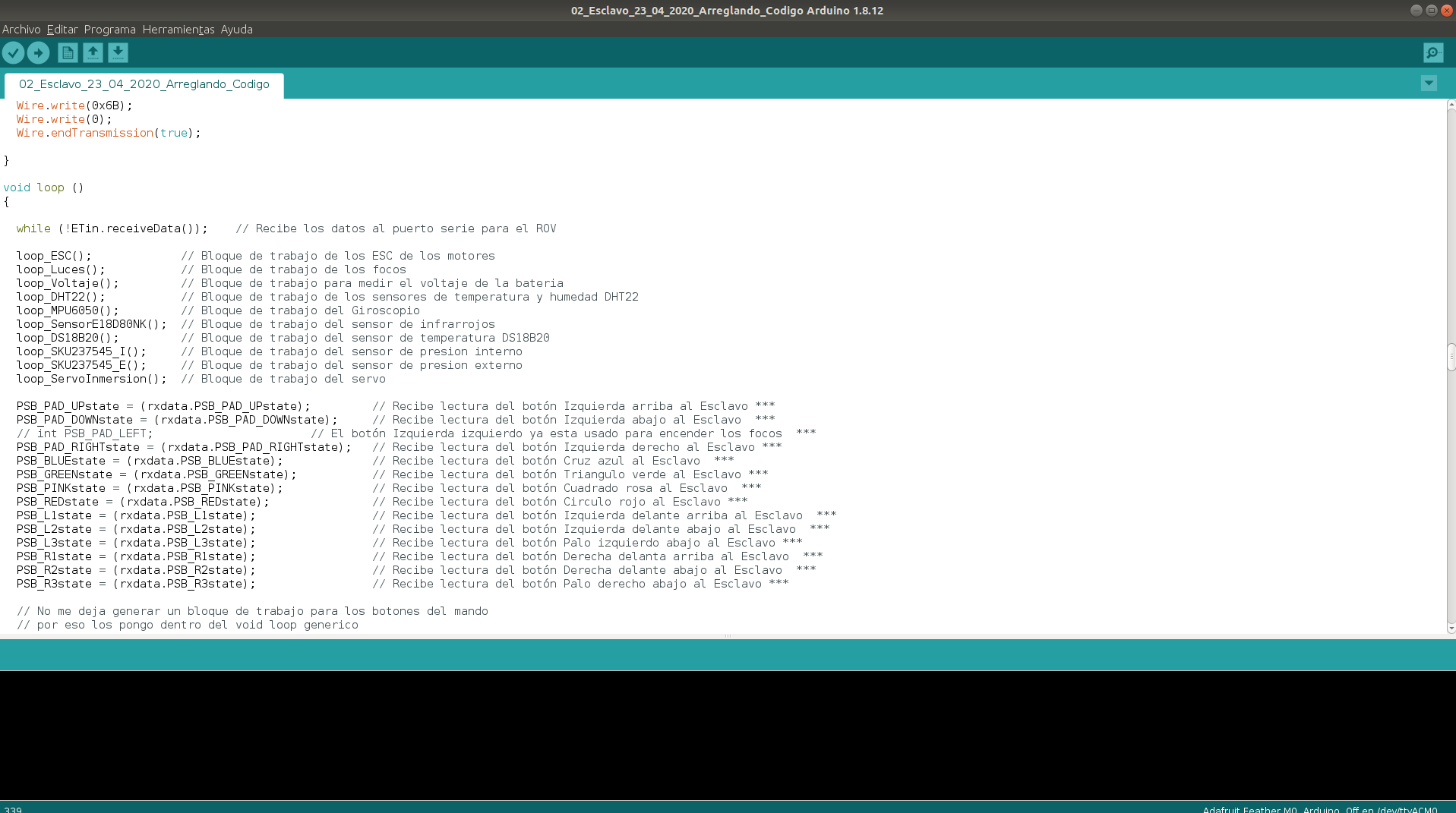Viewport: 1456px width, 813px height.
Task: Click the Verify sketch checkmark icon
Action: (14, 52)
